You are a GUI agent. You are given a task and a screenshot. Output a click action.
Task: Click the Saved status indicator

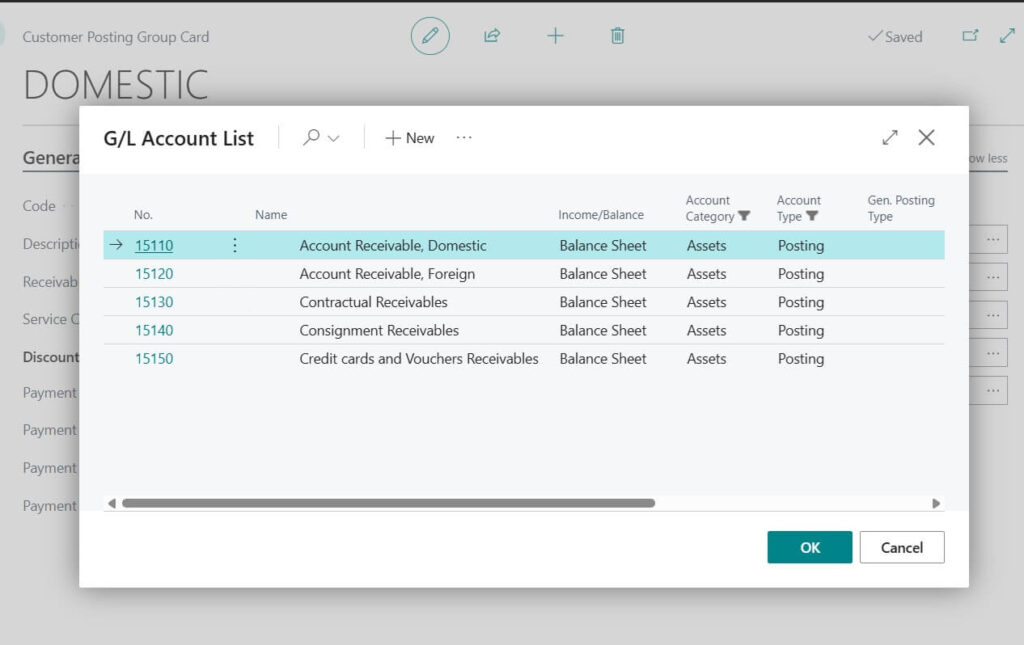[895, 37]
